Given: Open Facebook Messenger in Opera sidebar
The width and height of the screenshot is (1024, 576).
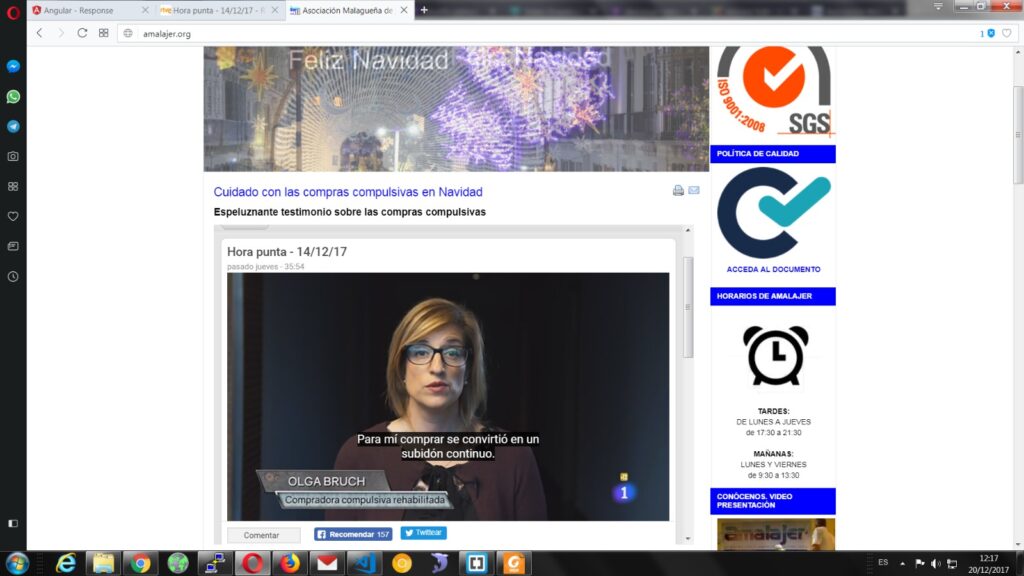Looking at the screenshot, I should tap(13, 66).
